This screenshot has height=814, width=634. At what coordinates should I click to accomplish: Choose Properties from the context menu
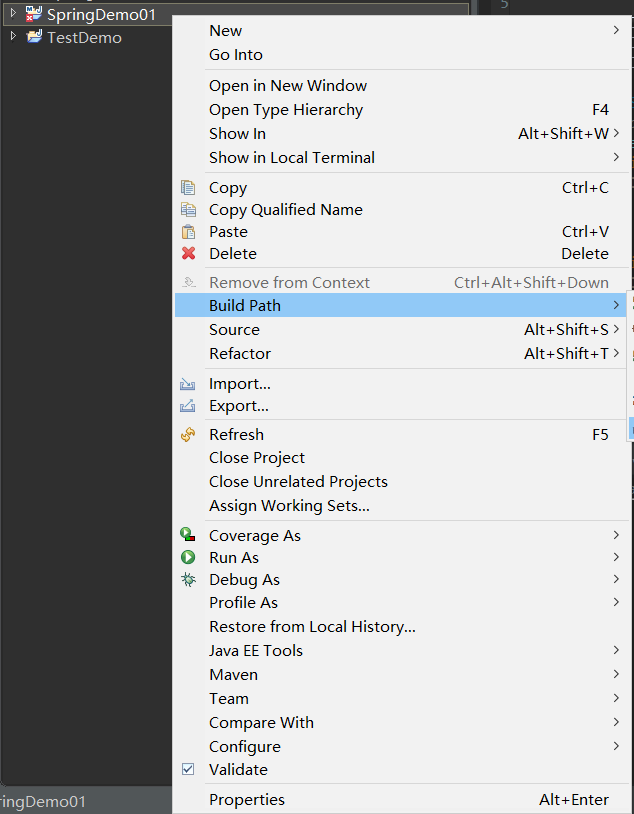click(246, 800)
